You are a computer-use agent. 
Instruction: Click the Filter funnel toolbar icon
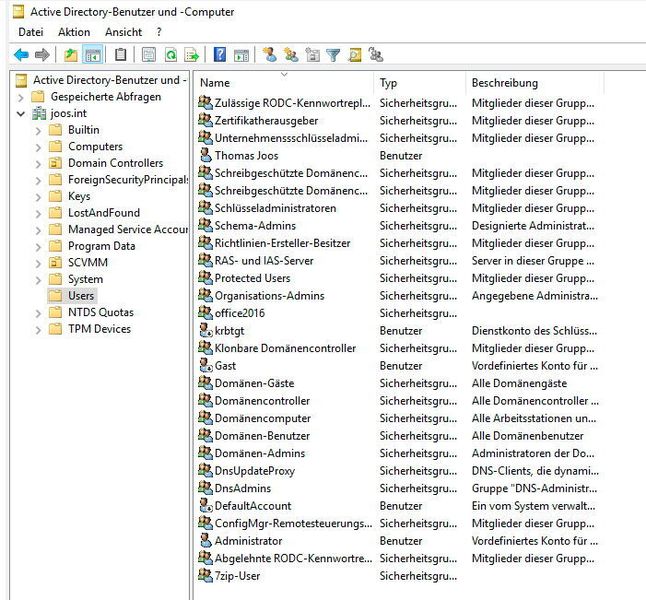tap(333, 54)
